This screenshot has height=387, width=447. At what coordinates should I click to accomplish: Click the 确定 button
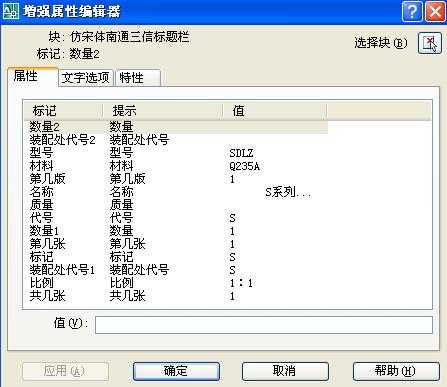(x=176, y=371)
